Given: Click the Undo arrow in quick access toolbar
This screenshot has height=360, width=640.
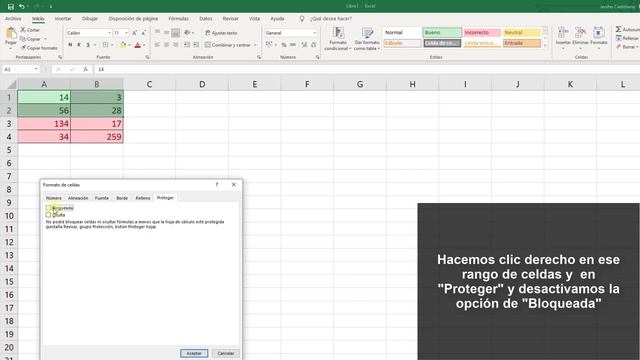Looking at the screenshot, I should 22,7.
